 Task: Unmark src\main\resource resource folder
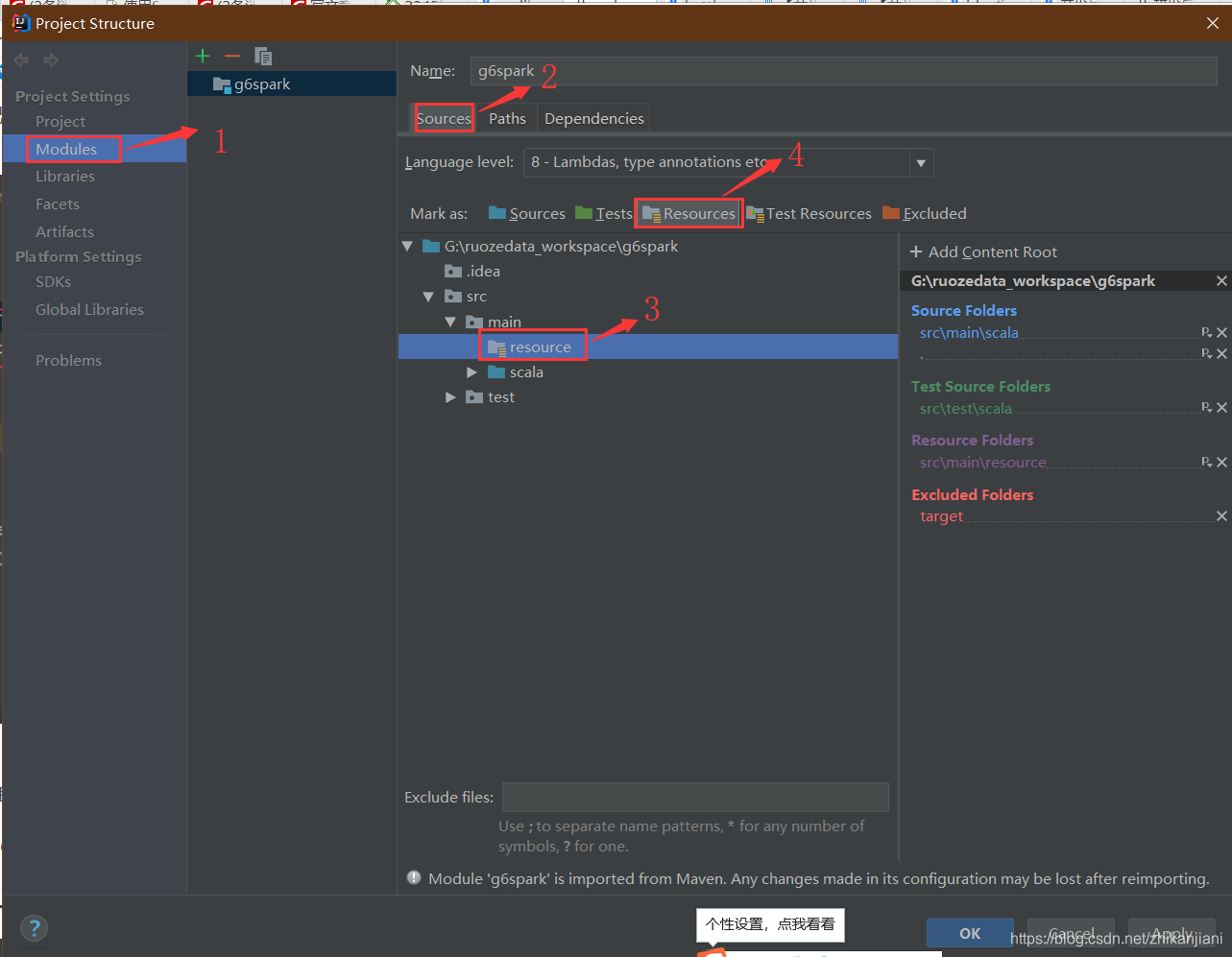(1222, 462)
